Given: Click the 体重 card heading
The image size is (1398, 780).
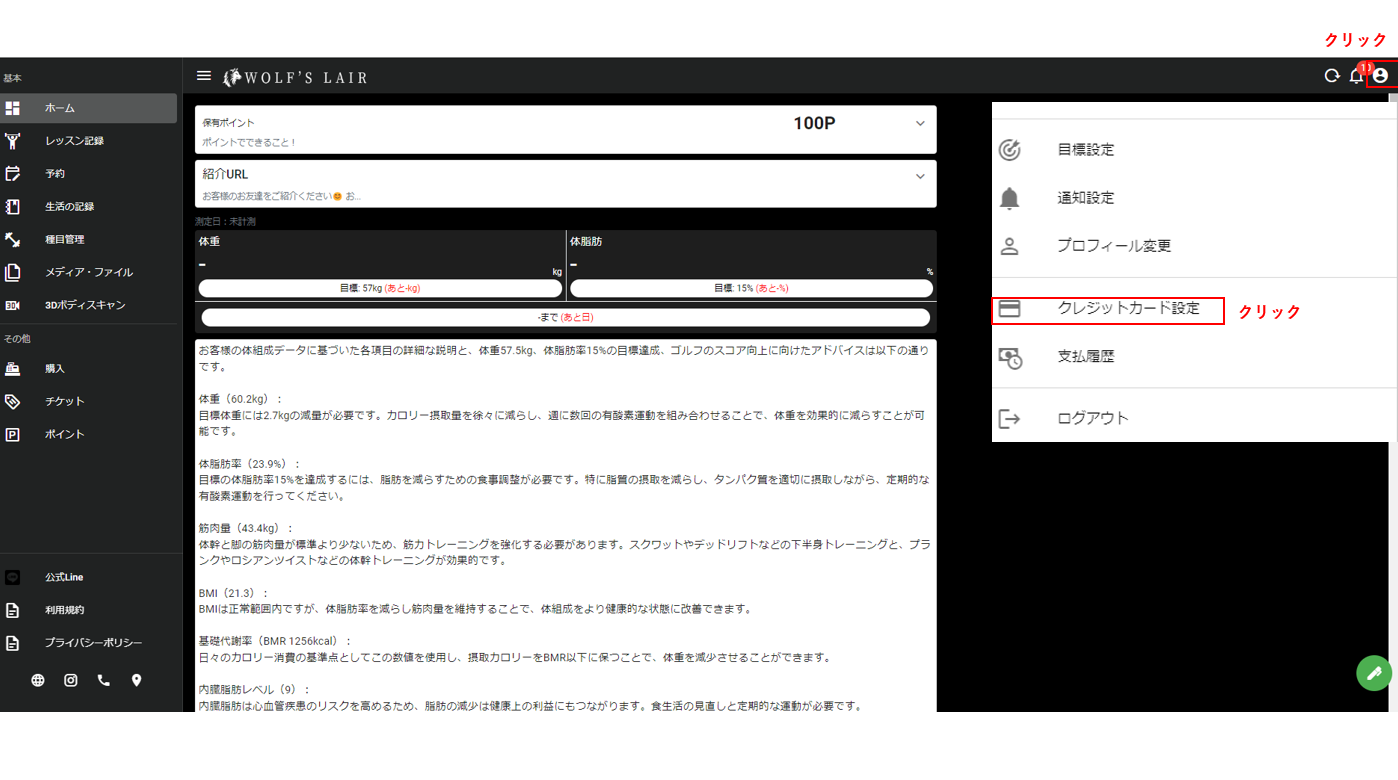Looking at the screenshot, I should [x=209, y=242].
